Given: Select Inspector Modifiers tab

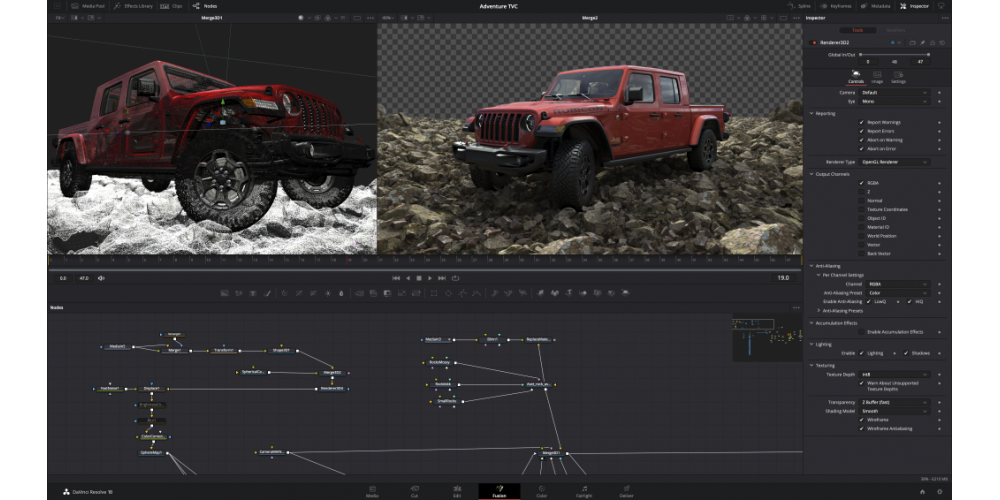Looking at the screenshot, I should coord(895,30).
